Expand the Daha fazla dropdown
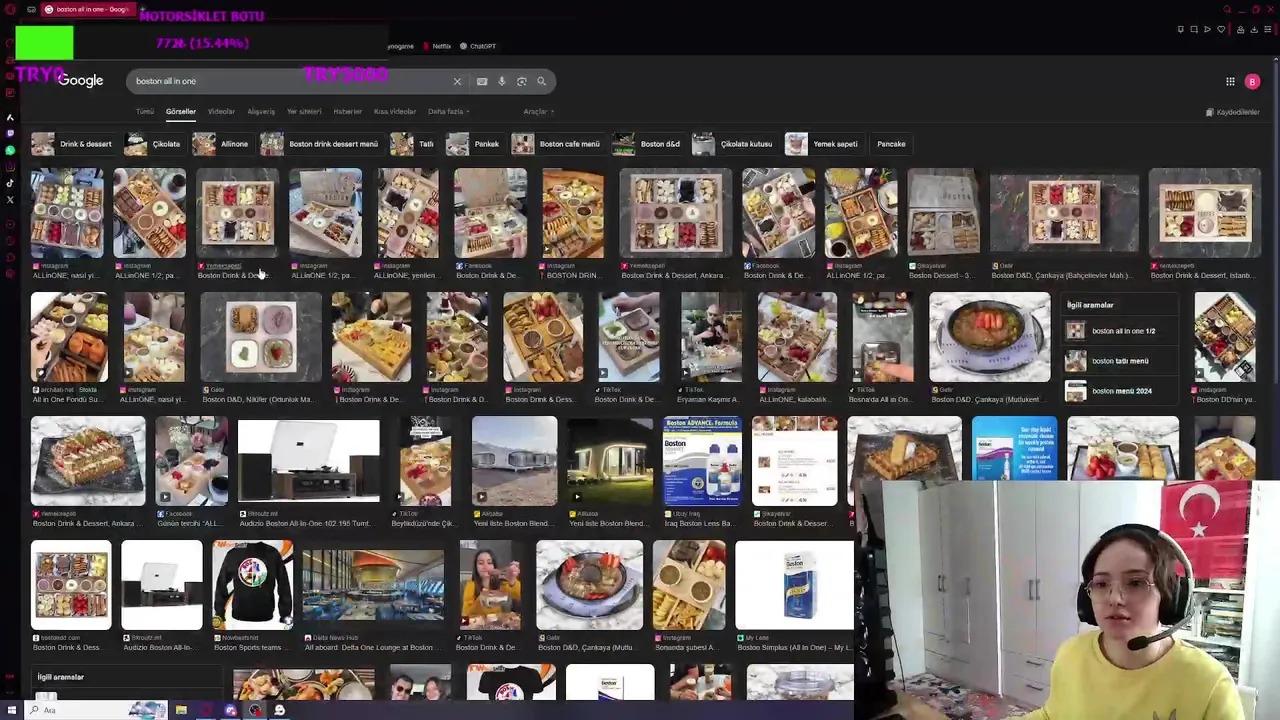This screenshot has width=1280, height=720. tap(448, 111)
